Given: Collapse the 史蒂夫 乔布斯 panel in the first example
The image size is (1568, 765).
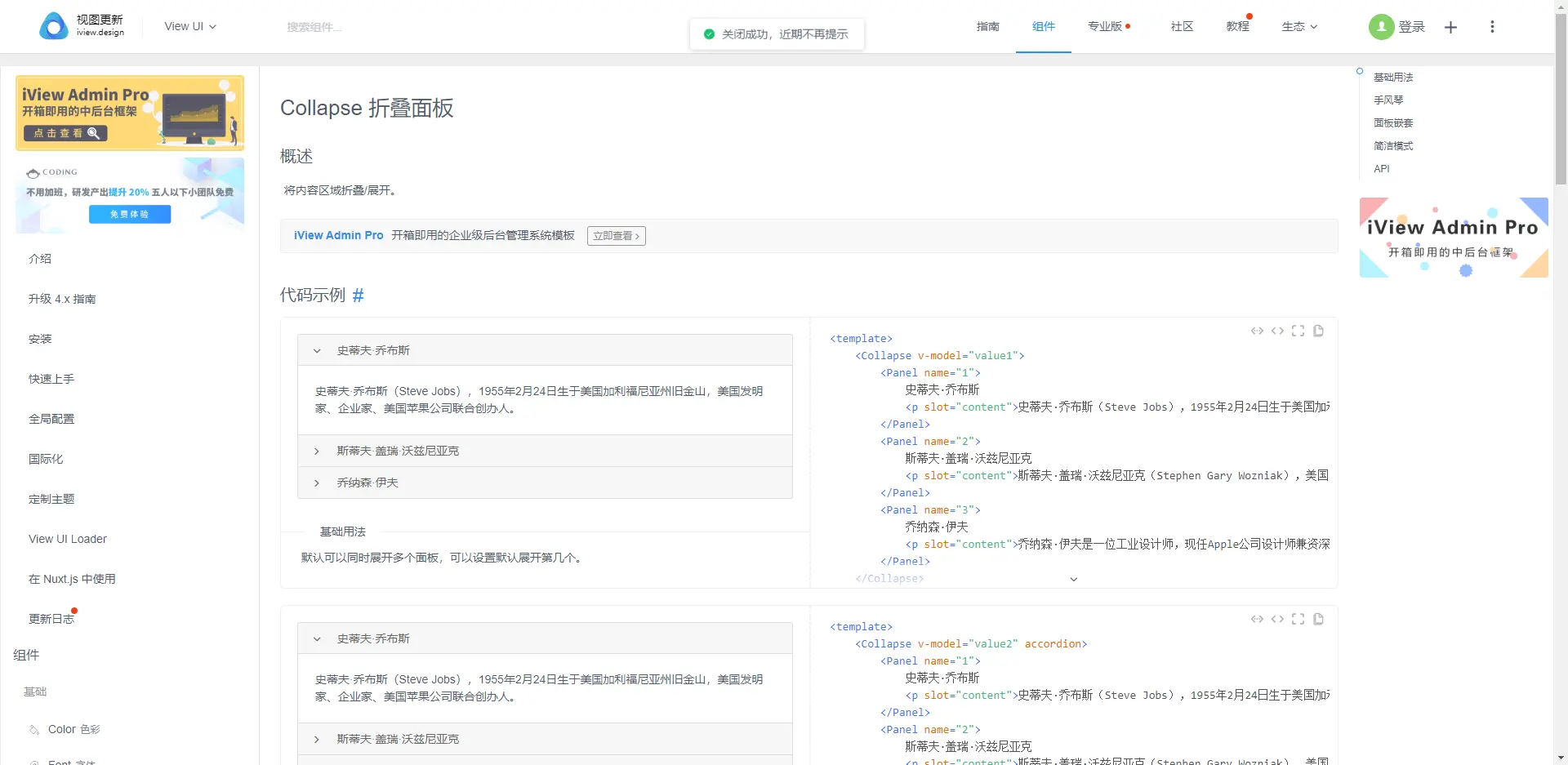Looking at the screenshot, I should [x=545, y=350].
